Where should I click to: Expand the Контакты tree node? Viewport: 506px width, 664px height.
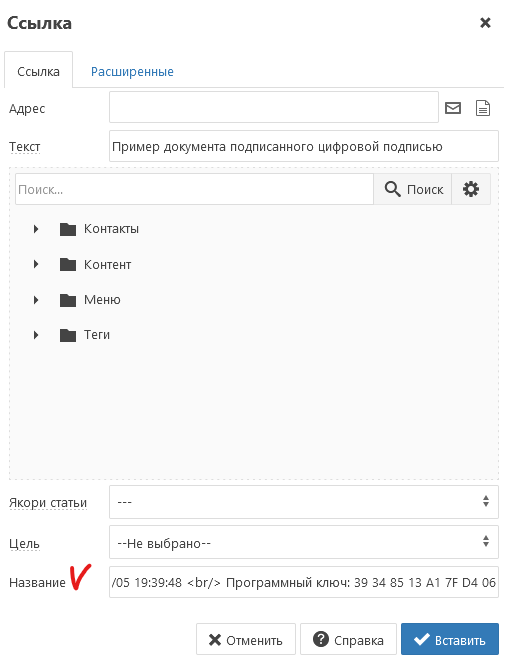[x=36, y=229]
